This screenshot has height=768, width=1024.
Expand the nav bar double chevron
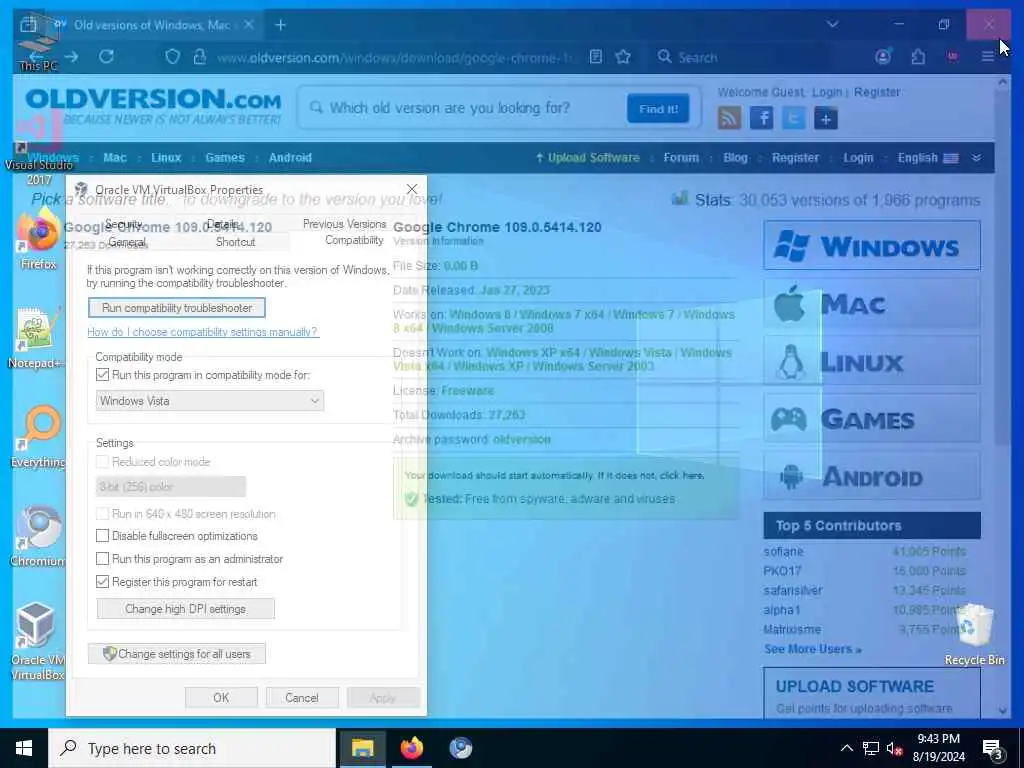pos(976,158)
